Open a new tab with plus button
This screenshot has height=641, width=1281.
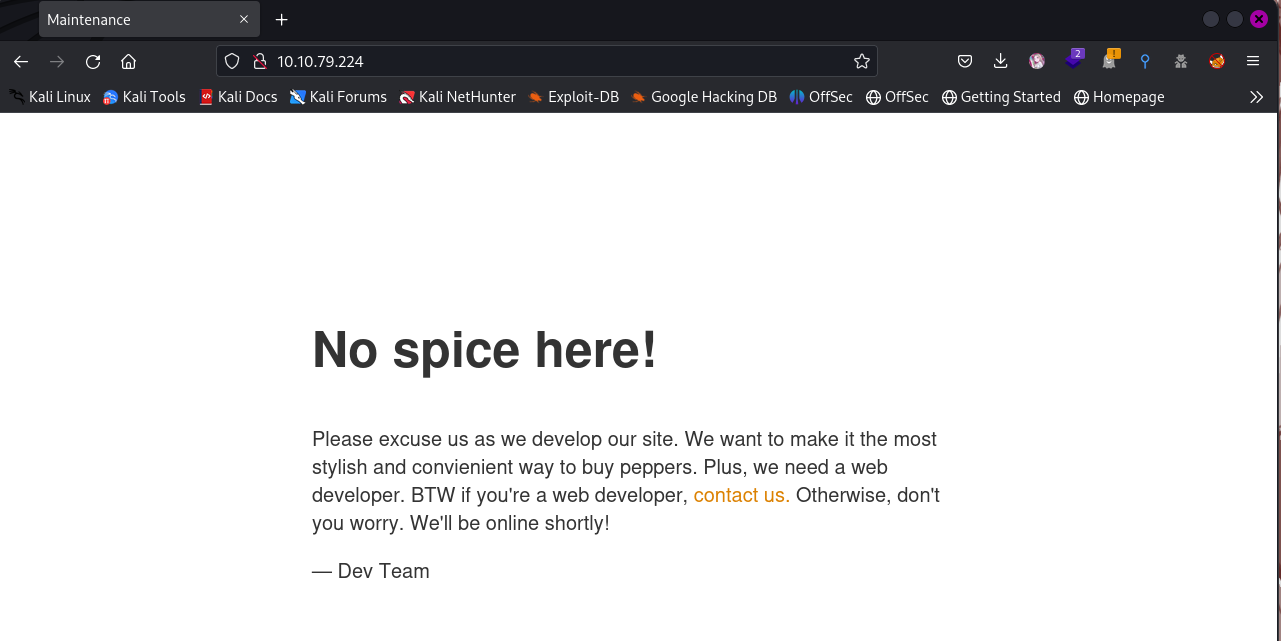[282, 20]
